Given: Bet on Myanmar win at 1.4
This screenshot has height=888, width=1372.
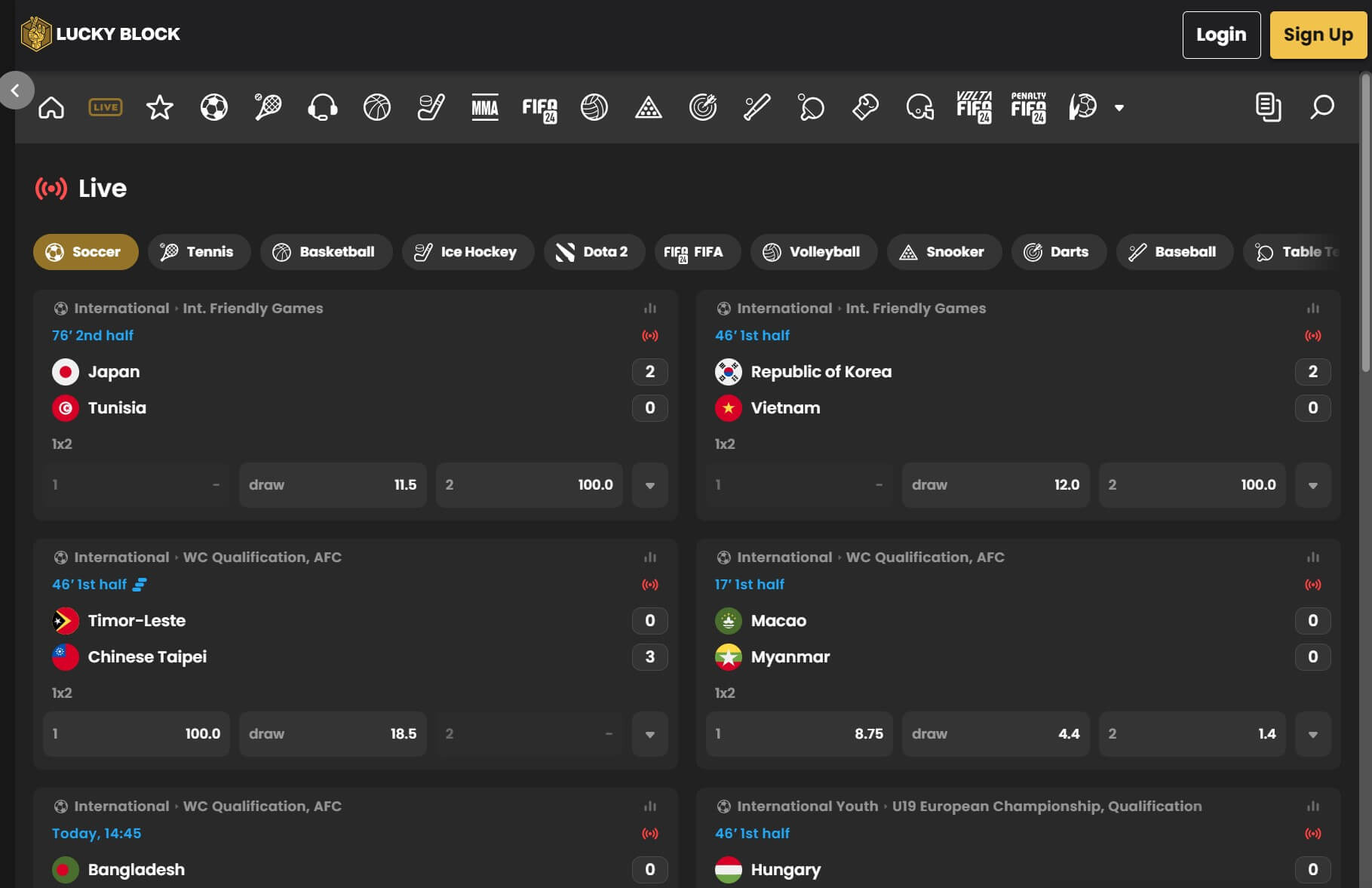Looking at the screenshot, I should pyautogui.click(x=1192, y=734).
